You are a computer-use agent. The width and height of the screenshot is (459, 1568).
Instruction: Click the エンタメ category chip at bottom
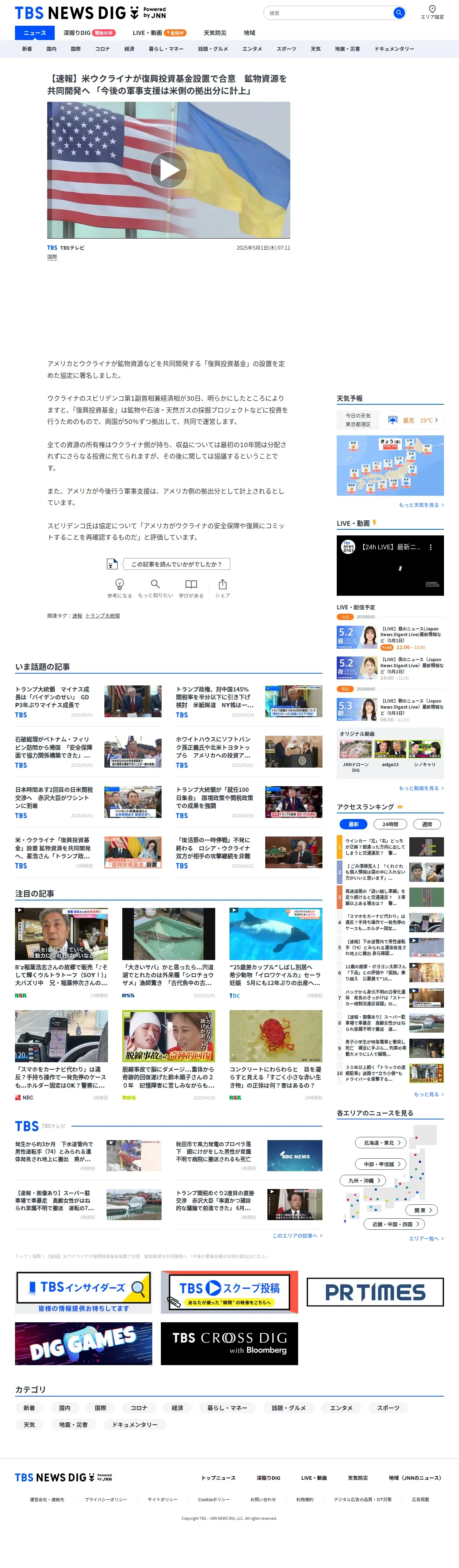click(341, 1407)
